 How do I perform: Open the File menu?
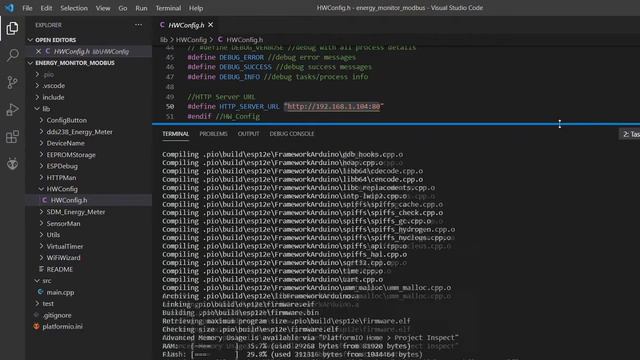tap(27, 8)
